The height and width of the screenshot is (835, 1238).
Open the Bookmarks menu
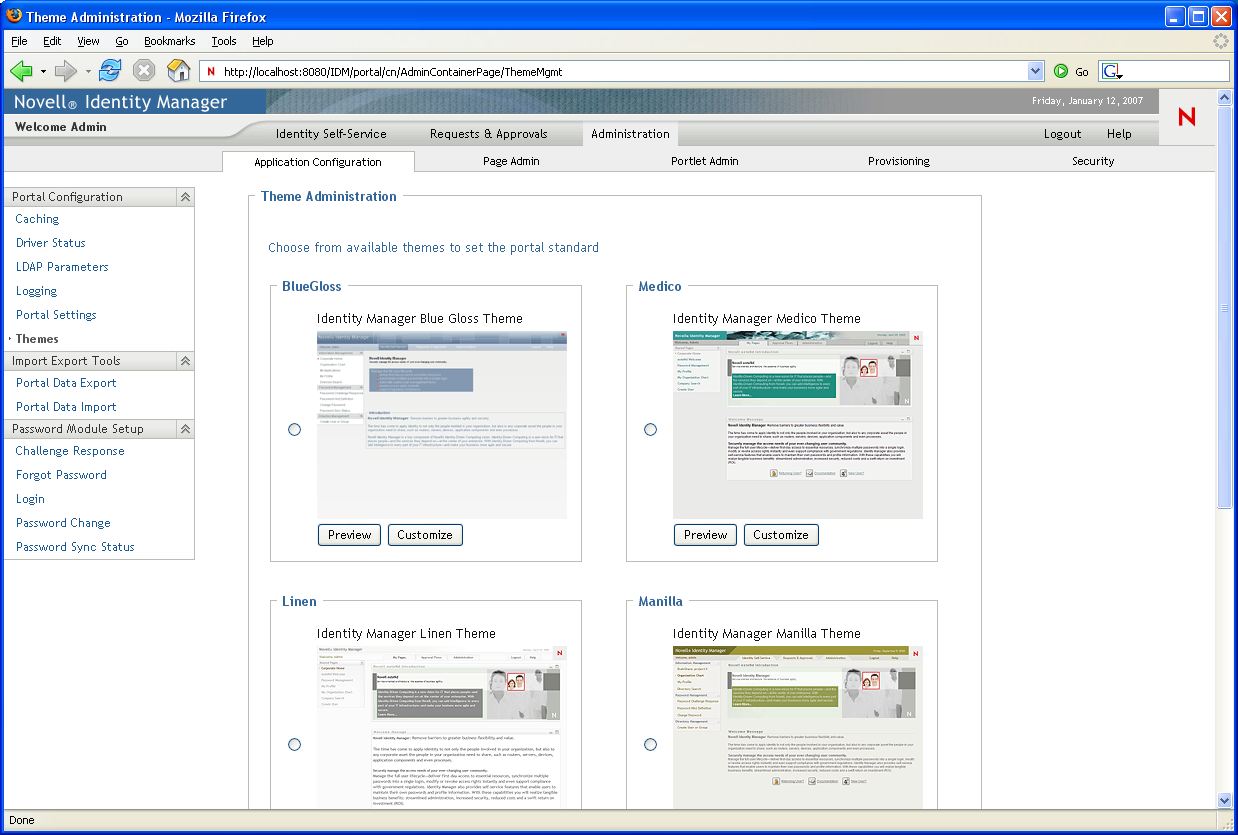point(169,41)
